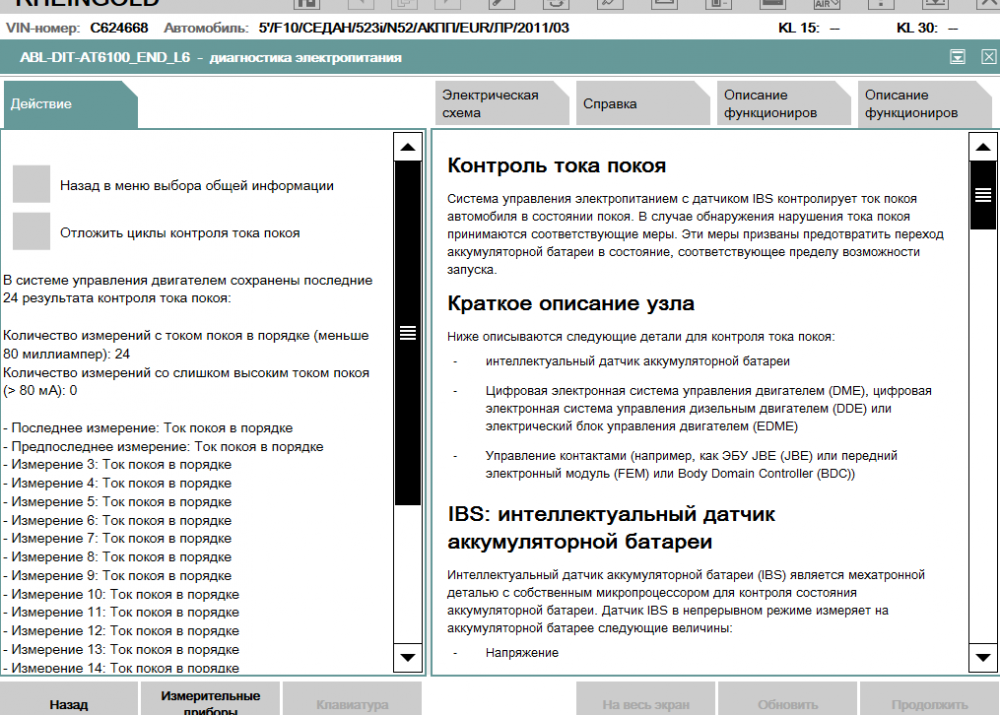This screenshot has width=1000, height=715.
Task: Click the Обновить button
Action: (x=787, y=703)
